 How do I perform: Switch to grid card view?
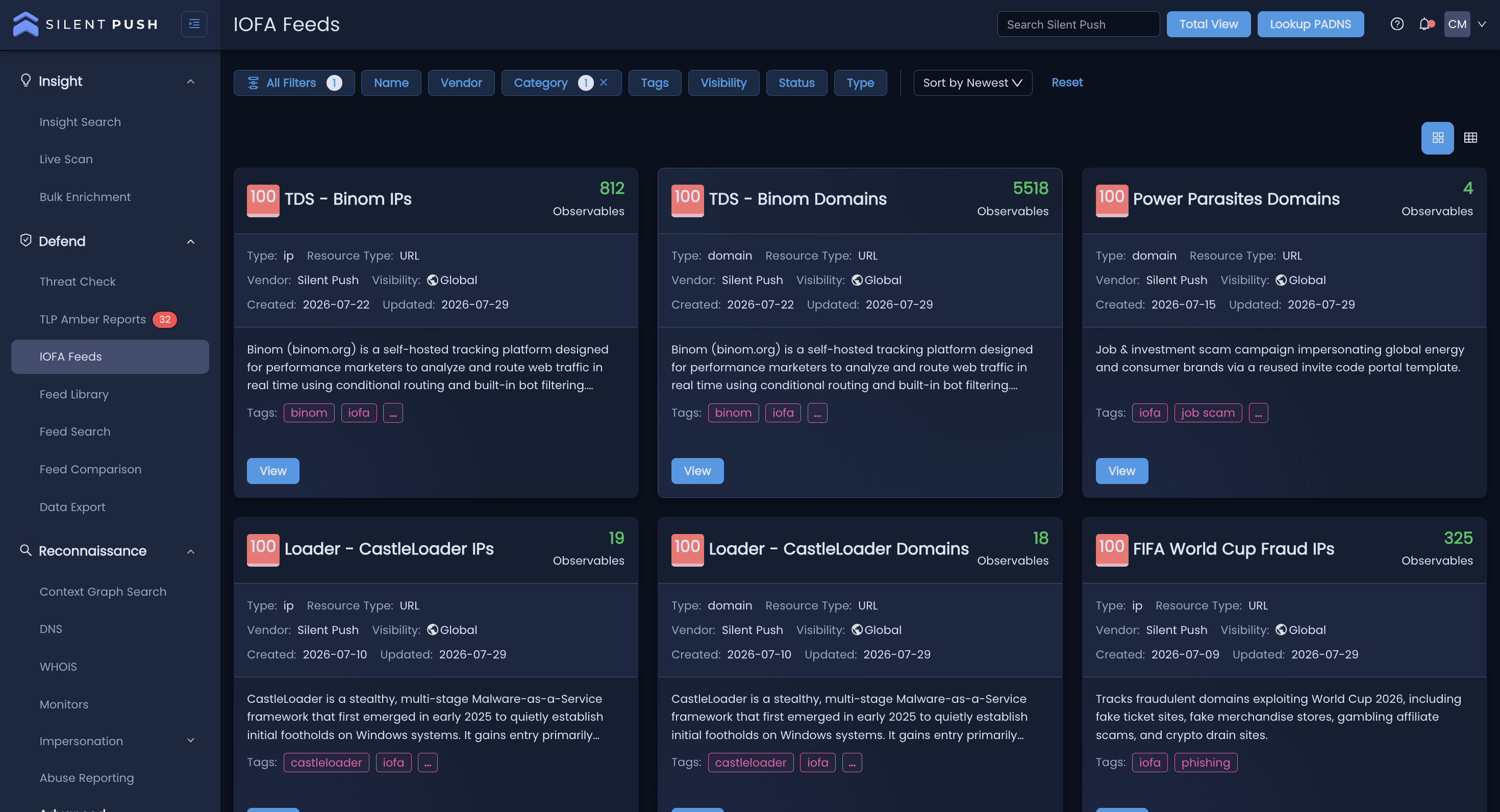1437,138
